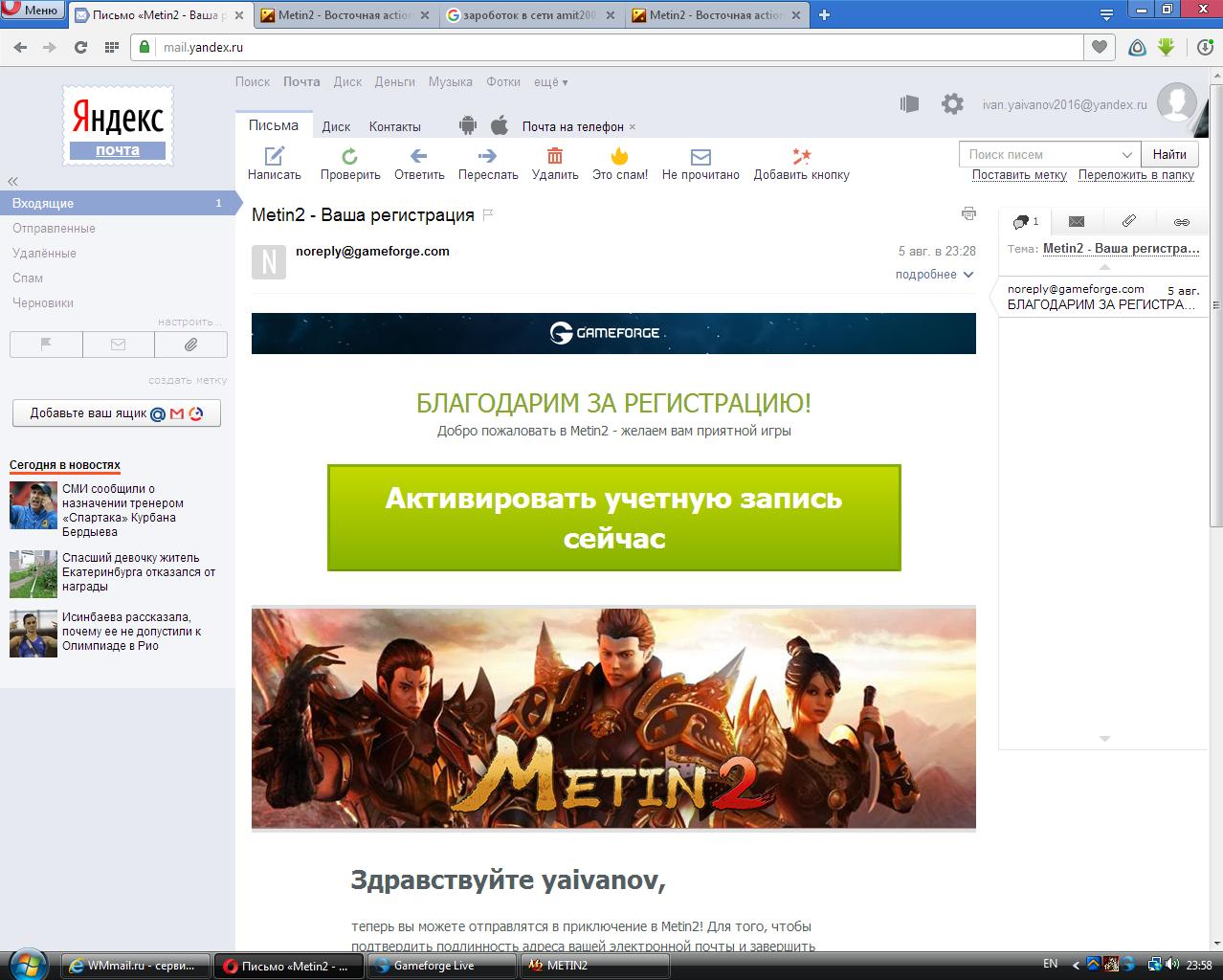1223x980 pixels.
Task: Open Исинбаева Olympic news thumbnail
Action: click(33, 634)
